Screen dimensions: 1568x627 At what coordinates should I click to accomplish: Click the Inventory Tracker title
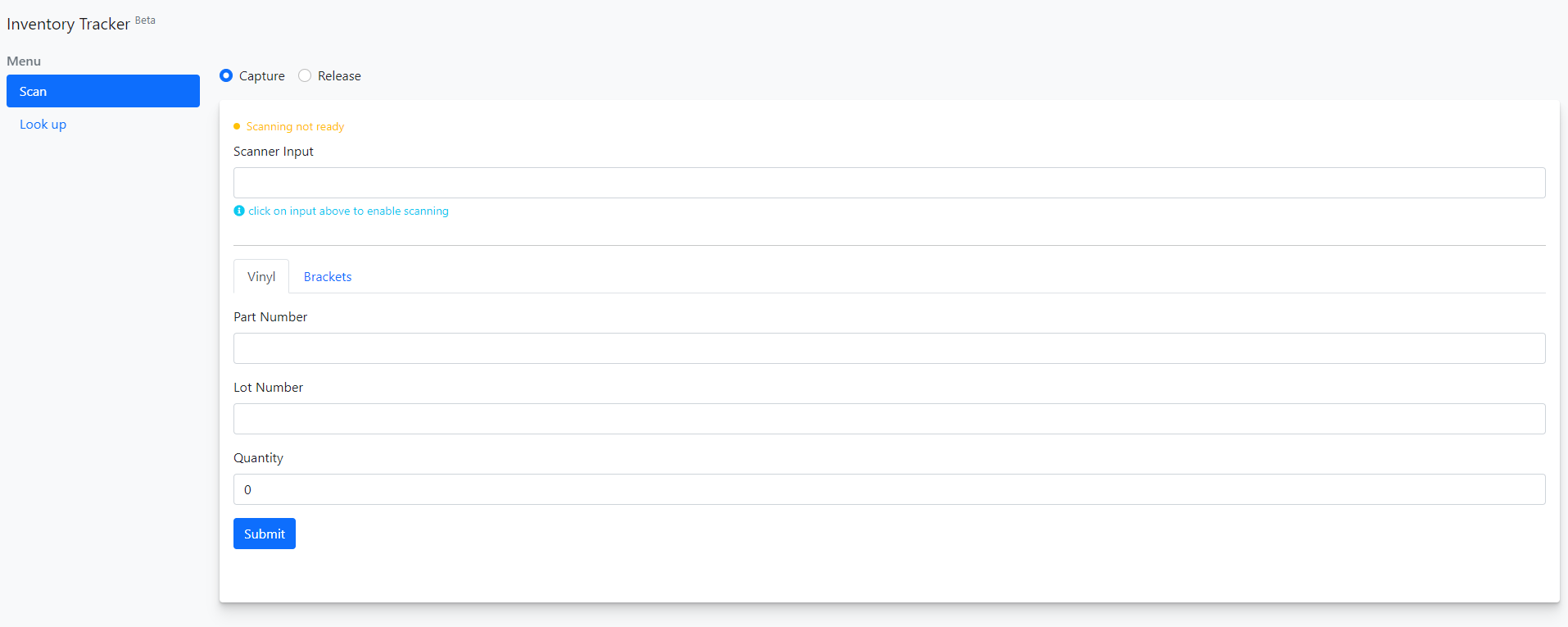[68, 24]
